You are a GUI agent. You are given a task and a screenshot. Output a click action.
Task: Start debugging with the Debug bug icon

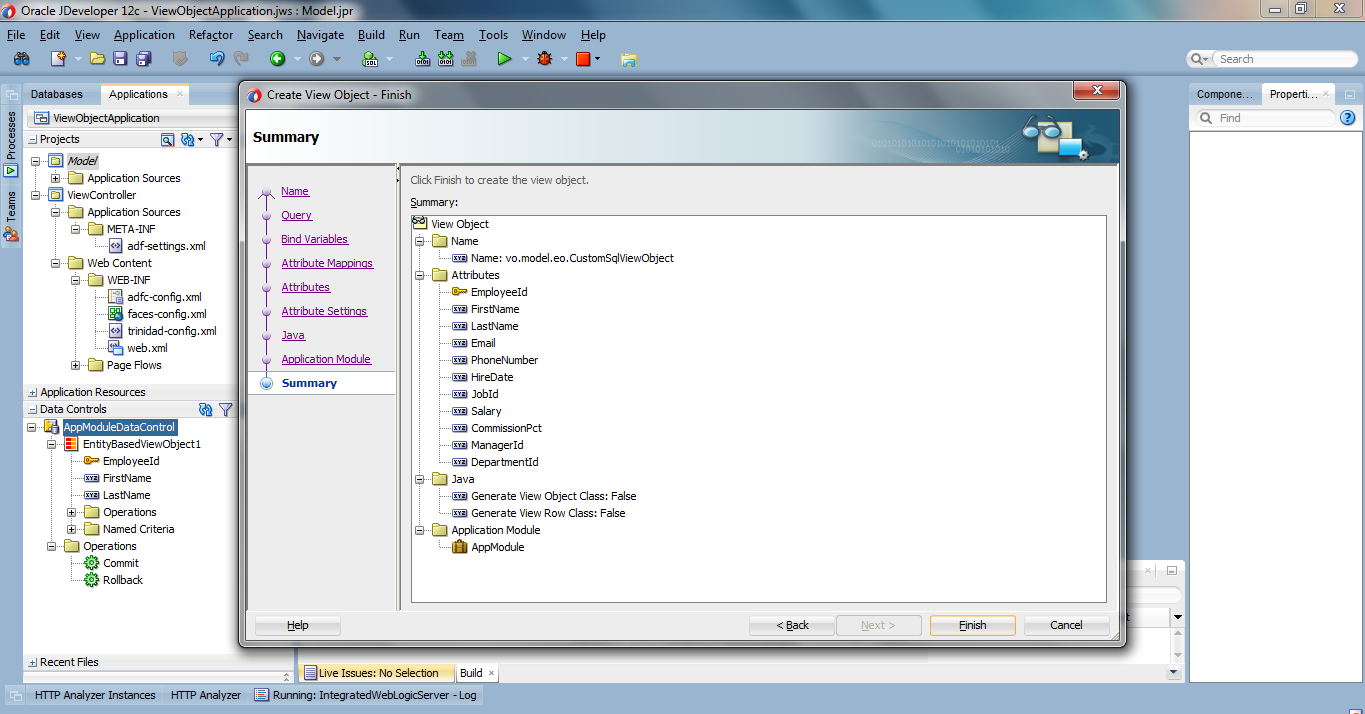pos(544,58)
